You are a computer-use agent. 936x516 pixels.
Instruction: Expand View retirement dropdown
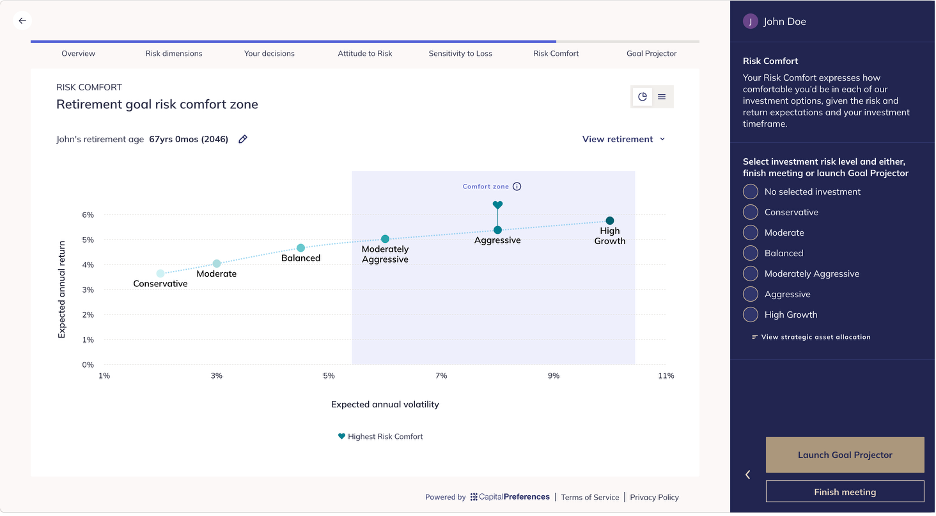(624, 139)
